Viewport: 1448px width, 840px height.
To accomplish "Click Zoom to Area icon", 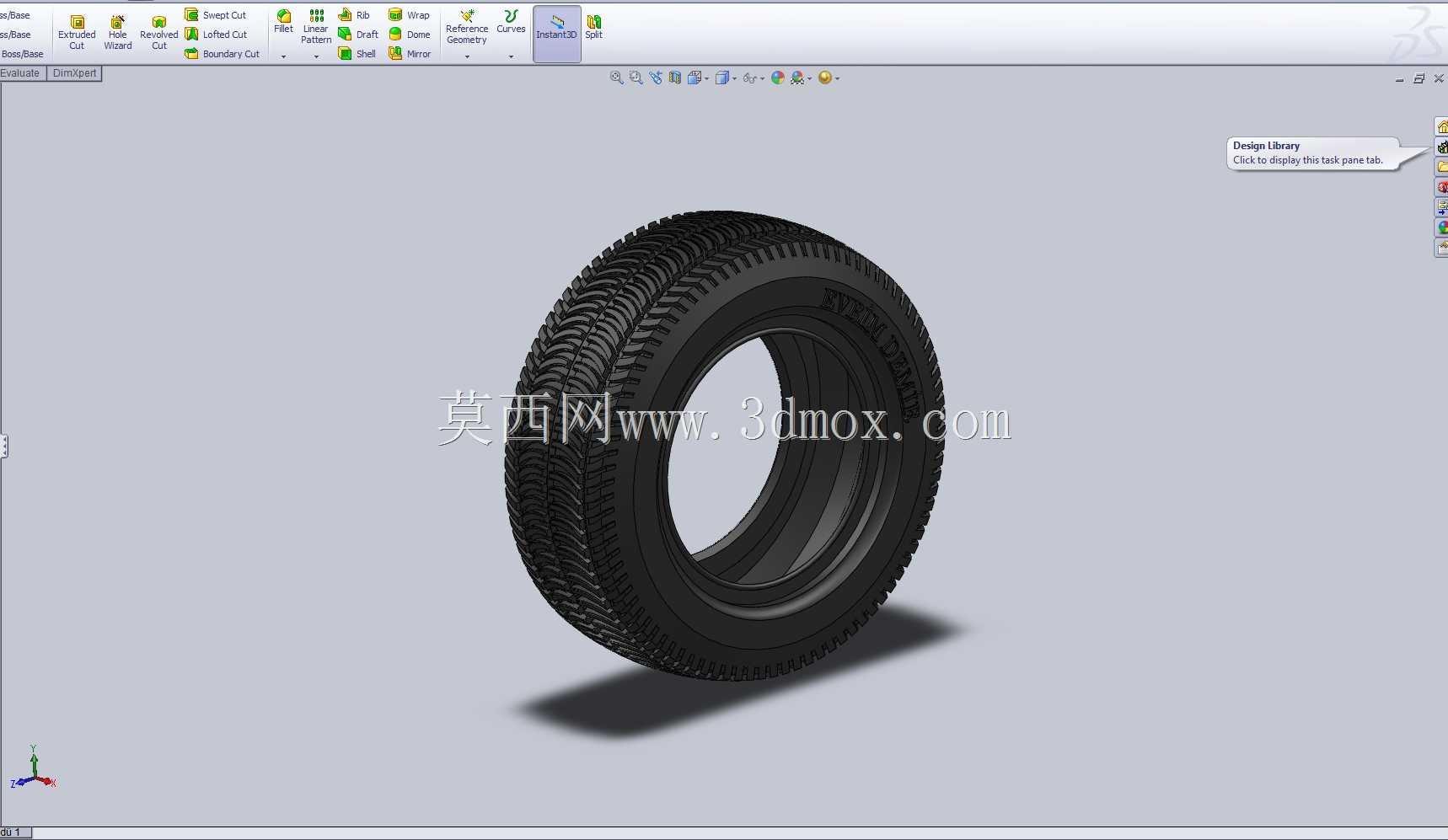I will point(636,78).
